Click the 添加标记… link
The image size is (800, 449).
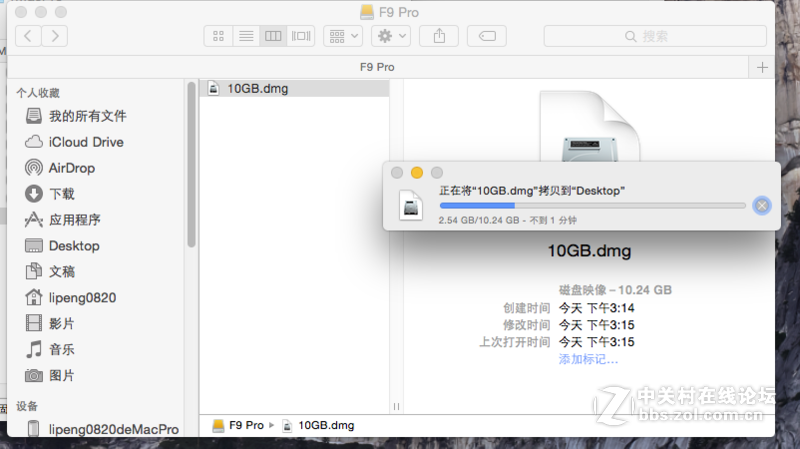click(588, 359)
